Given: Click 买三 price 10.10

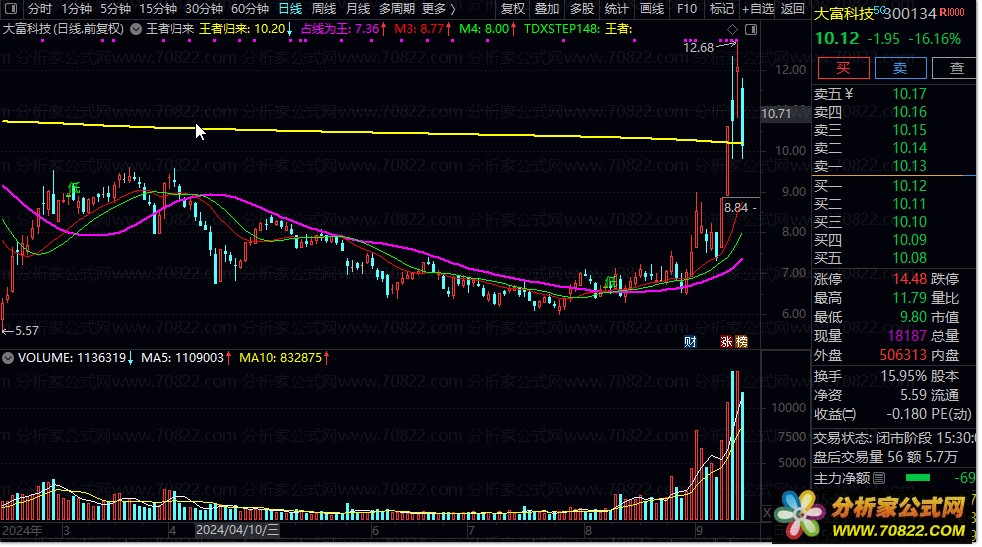Looking at the screenshot, I should (909, 222).
